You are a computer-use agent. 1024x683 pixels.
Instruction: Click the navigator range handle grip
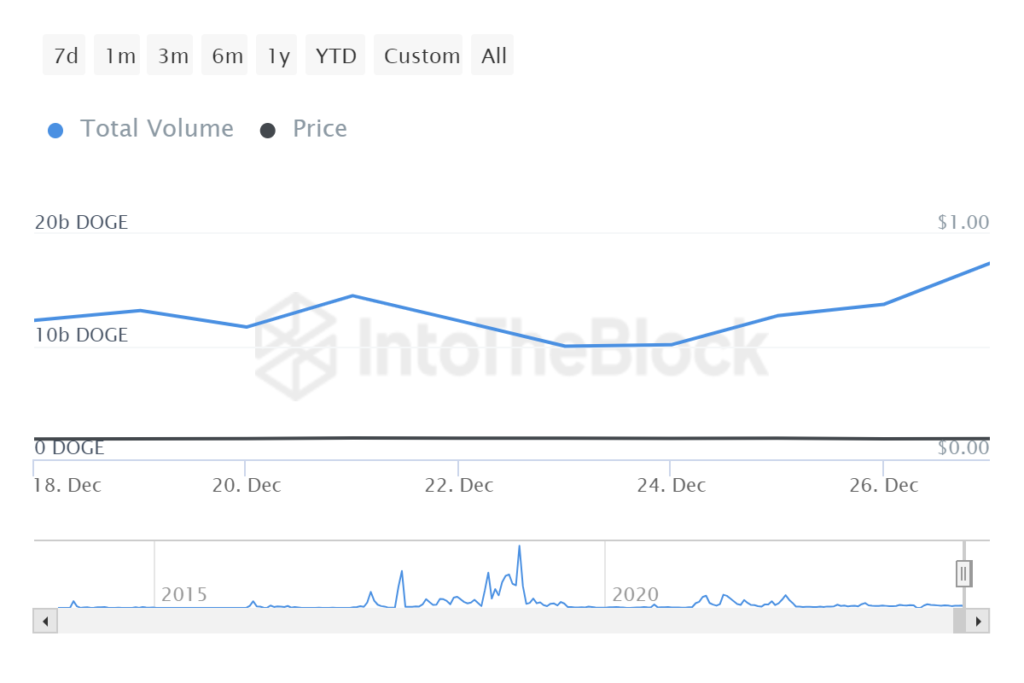[964, 574]
